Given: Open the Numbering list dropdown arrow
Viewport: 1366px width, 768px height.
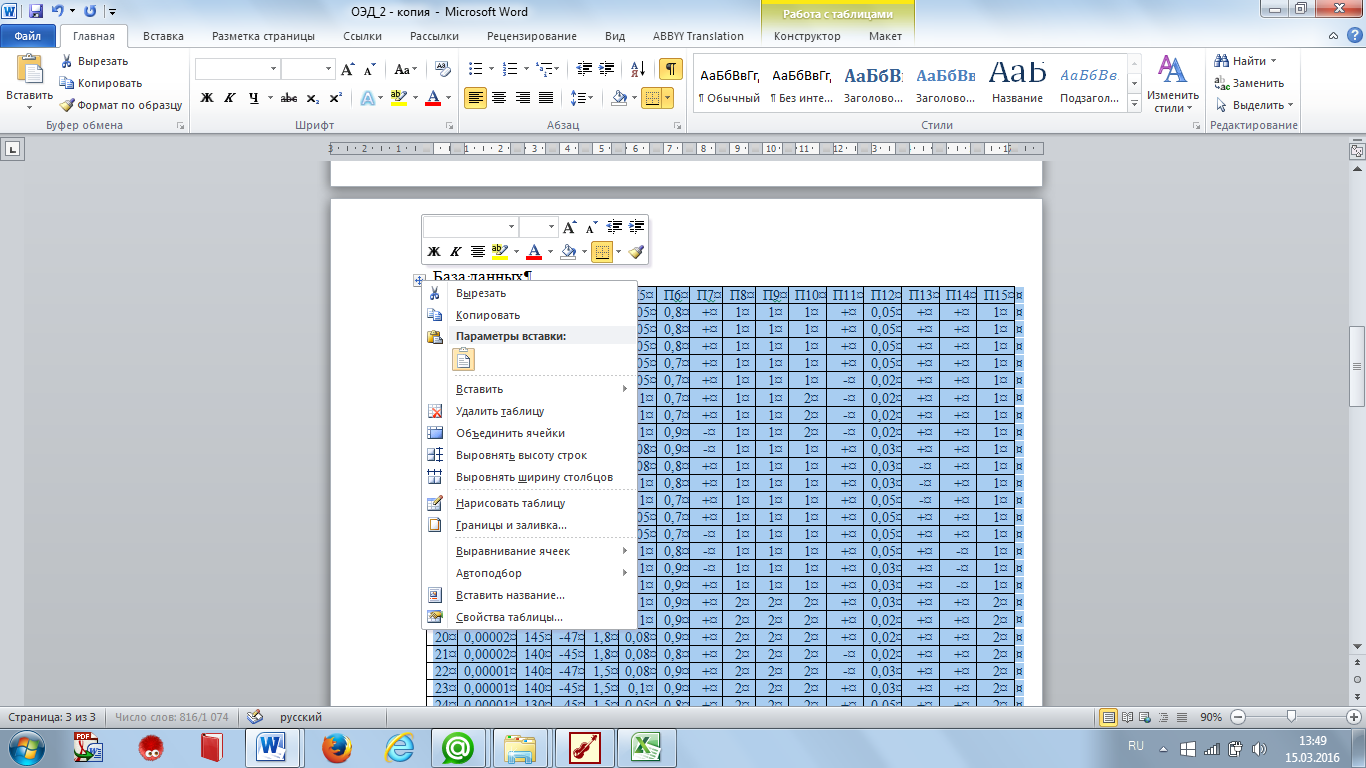Looking at the screenshot, I should pos(526,69).
